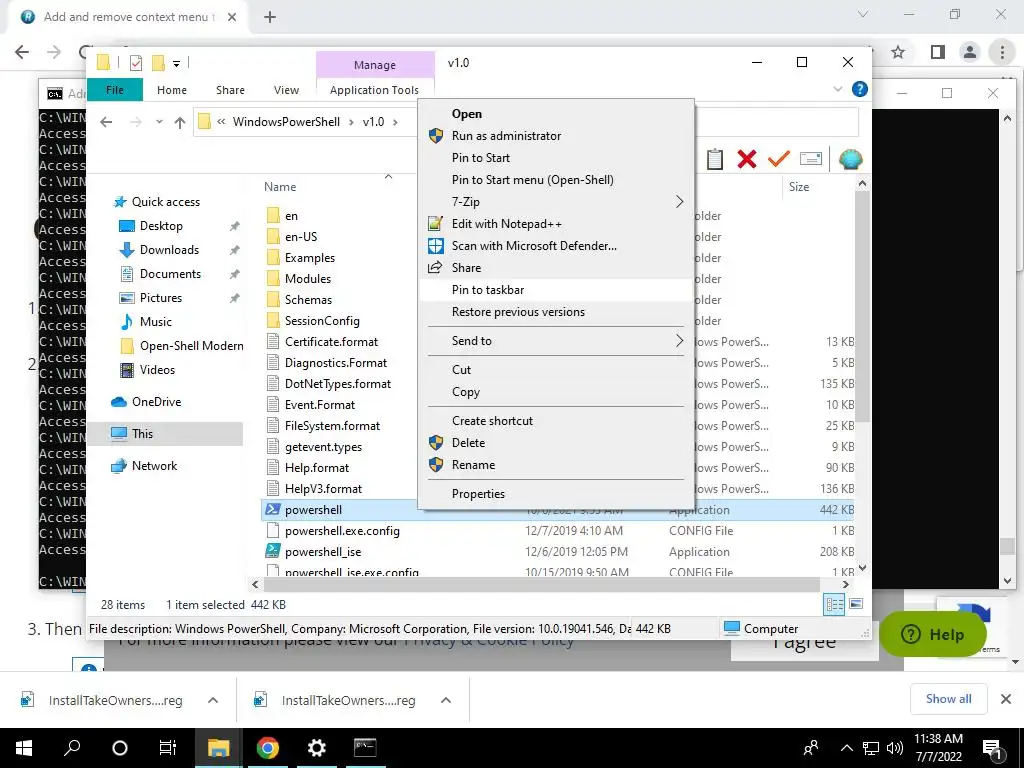Click the Windows Start button
The image size is (1024, 768).
pos(24,748)
